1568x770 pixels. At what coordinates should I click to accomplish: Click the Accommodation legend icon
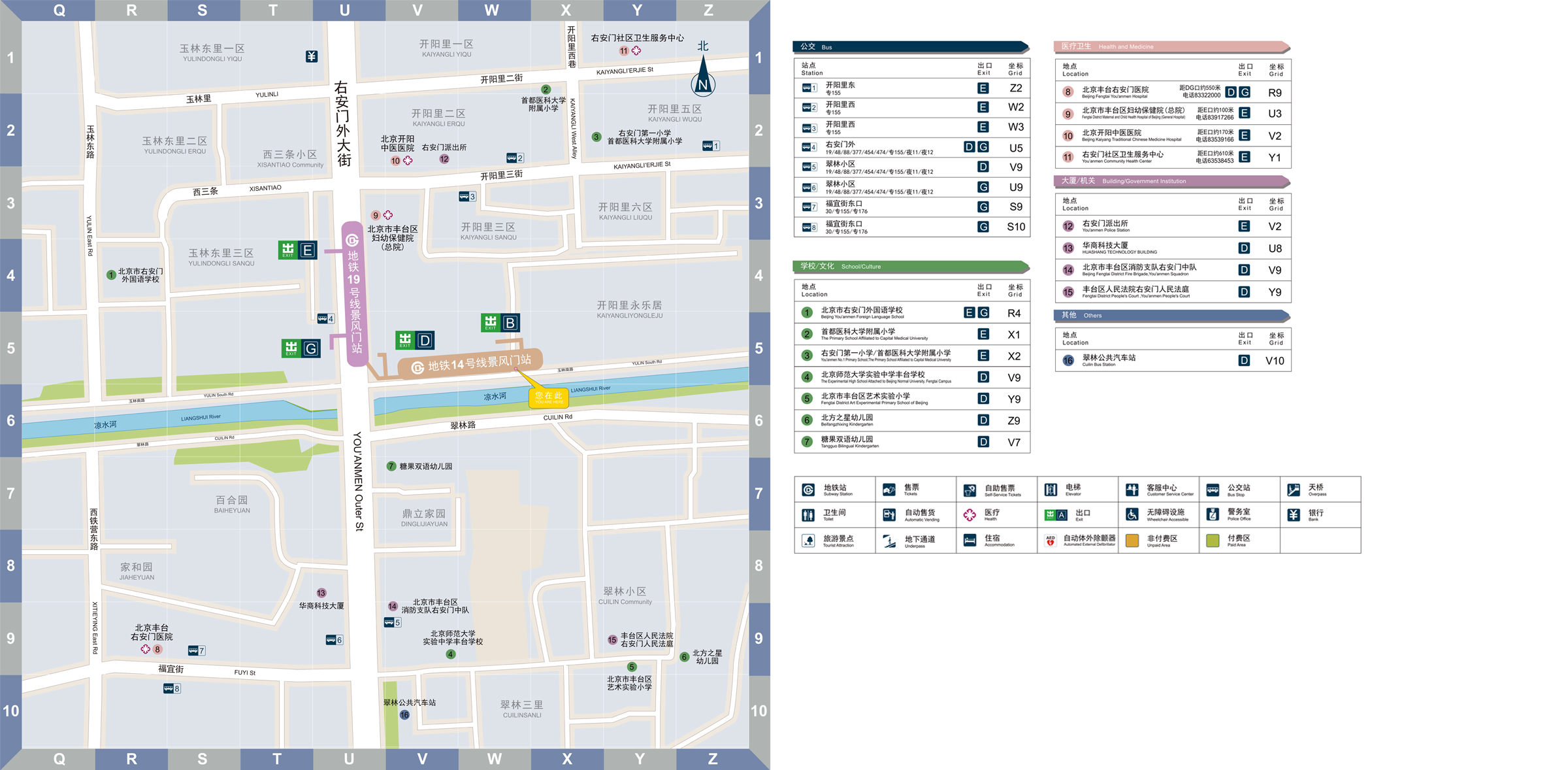click(970, 541)
